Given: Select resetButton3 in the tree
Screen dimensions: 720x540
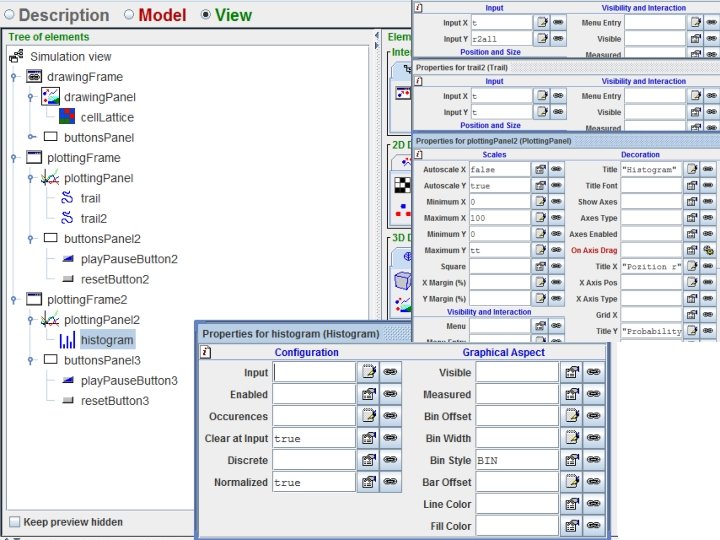Looking at the screenshot, I should tap(115, 401).
